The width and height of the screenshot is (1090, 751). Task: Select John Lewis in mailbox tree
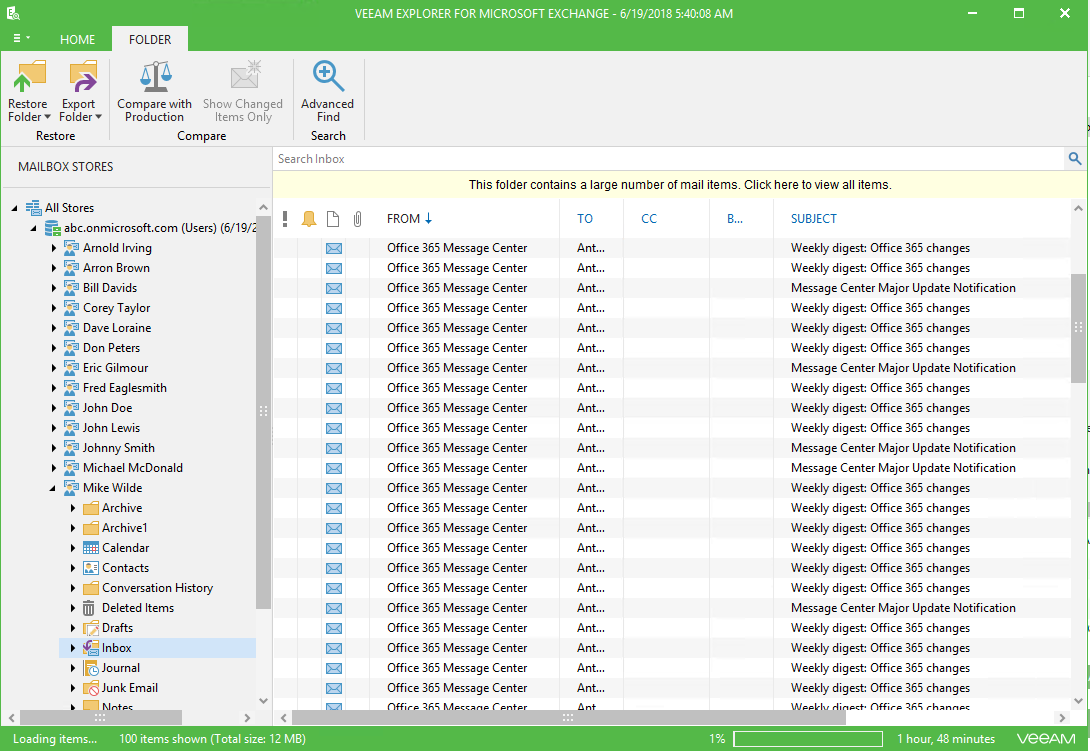coord(111,428)
